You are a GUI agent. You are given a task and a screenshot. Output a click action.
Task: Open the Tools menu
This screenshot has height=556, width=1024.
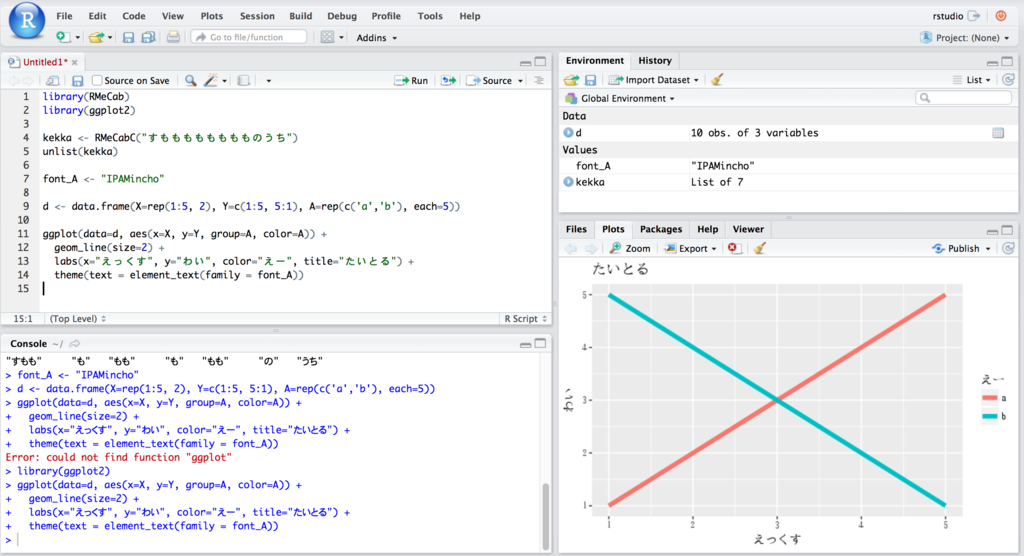click(430, 16)
